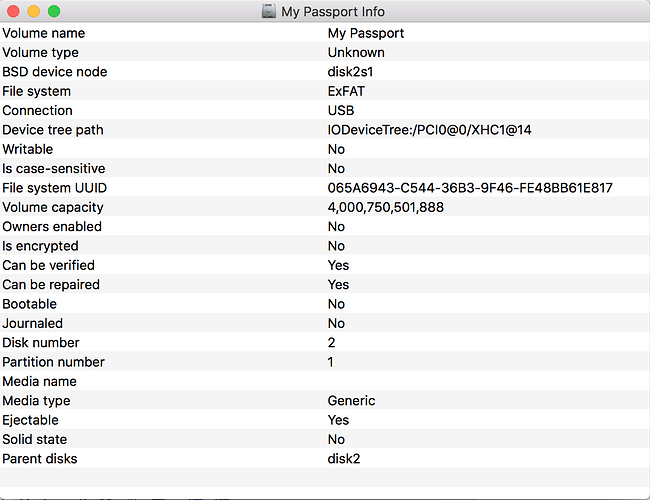The image size is (650, 500).
Task: Click the My Passport Info window title
Action: [x=333, y=11]
